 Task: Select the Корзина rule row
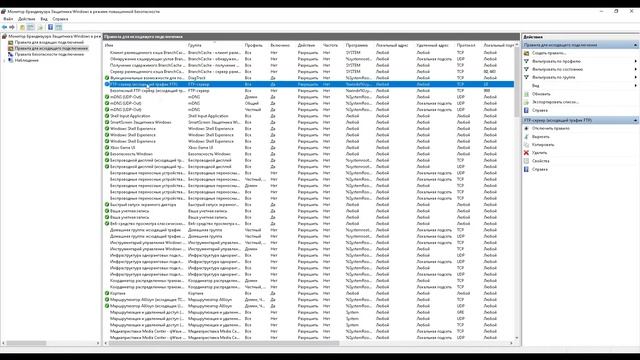tap(309, 293)
